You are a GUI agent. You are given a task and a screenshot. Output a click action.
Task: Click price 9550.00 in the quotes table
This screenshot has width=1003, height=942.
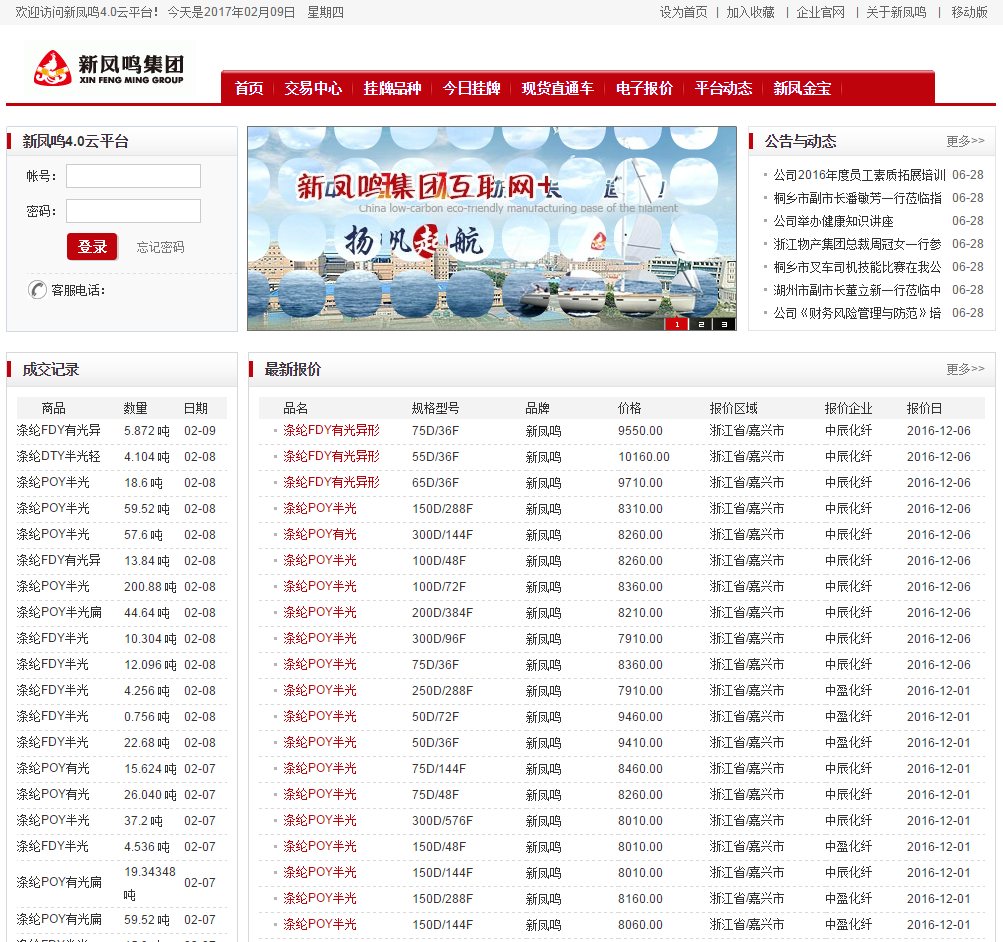[640, 430]
